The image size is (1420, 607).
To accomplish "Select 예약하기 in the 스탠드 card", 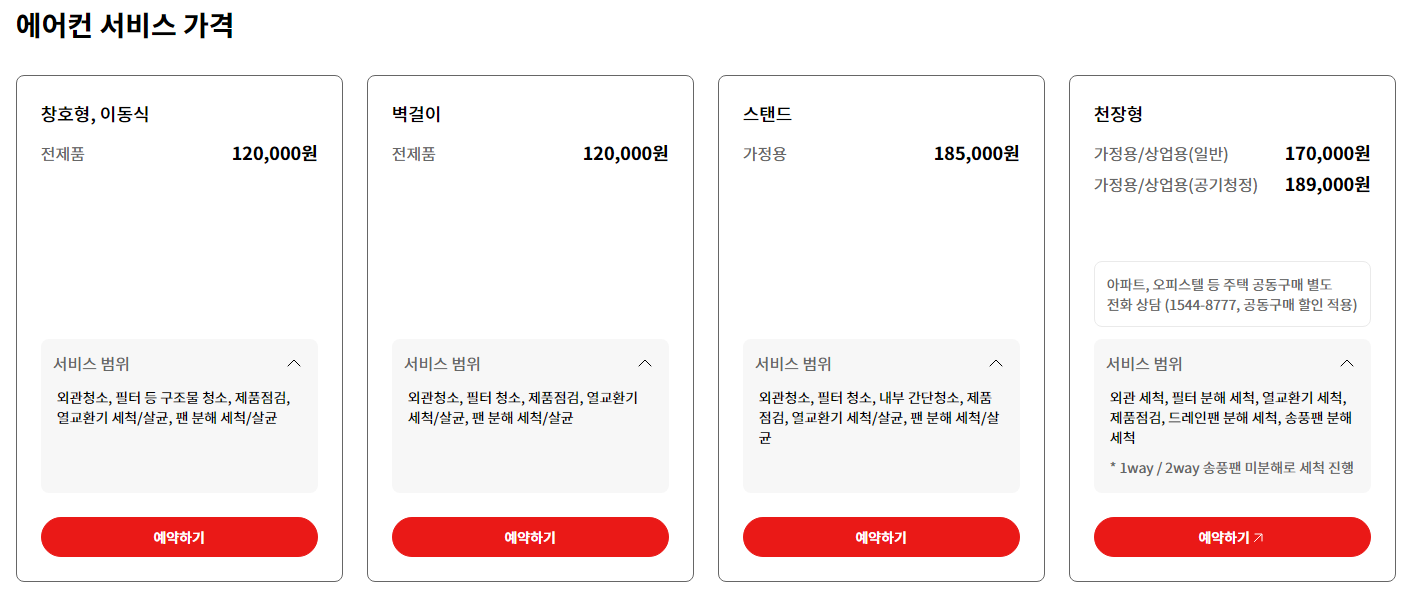I will pyautogui.click(x=881, y=537).
